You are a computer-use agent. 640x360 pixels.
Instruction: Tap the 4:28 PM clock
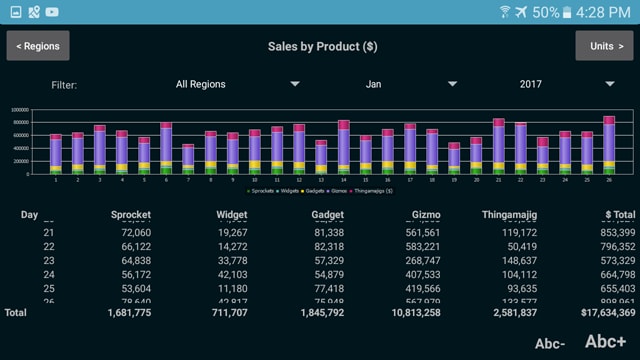point(603,12)
